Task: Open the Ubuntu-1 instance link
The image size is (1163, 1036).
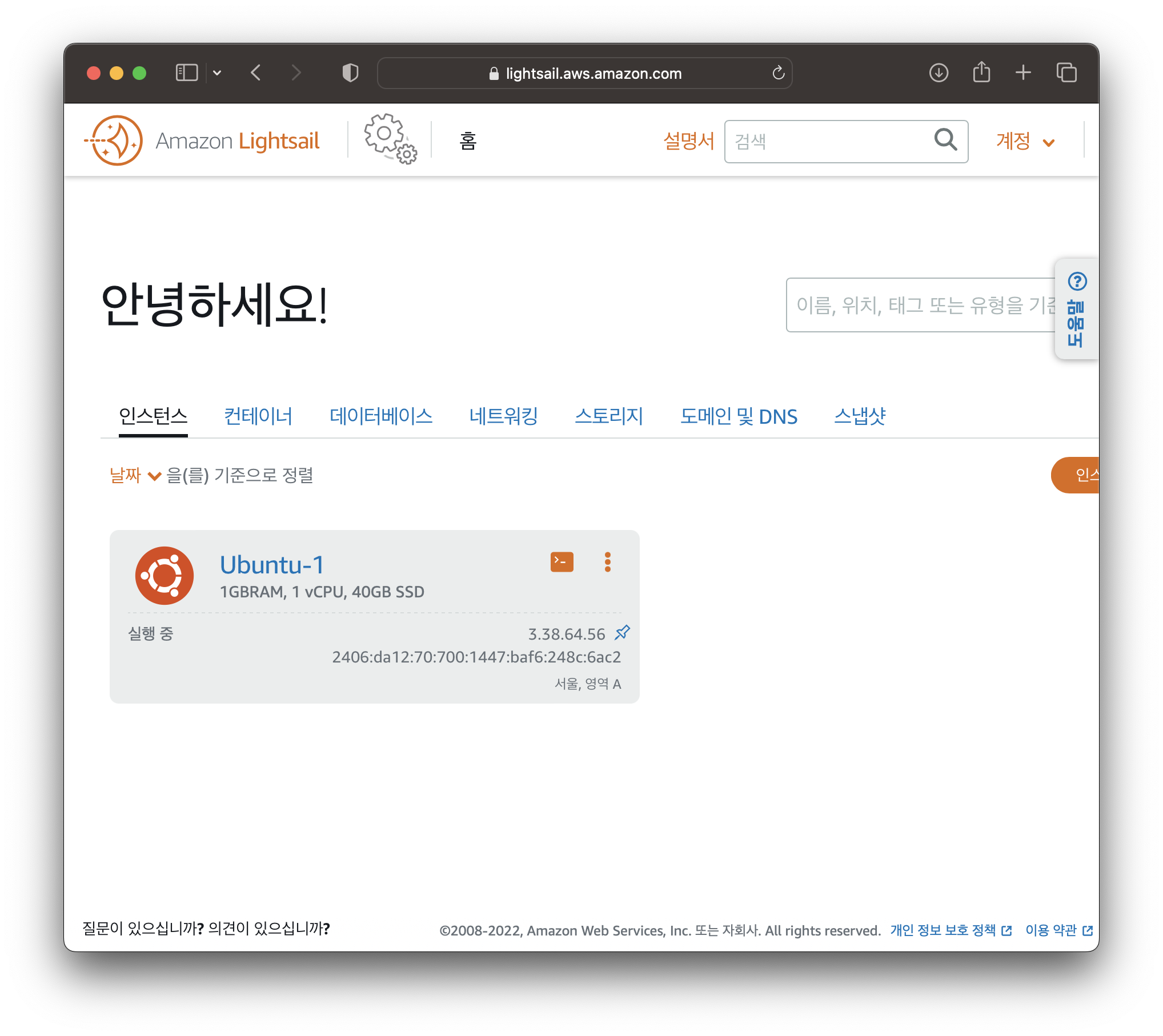Action: tap(272, 565)
